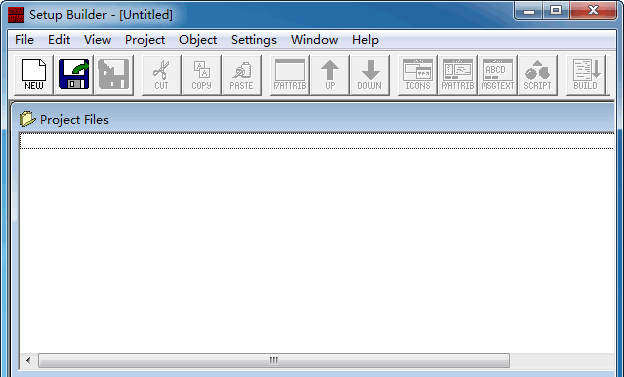Close the Setup Builder window
The image size is (624, 377).
pos(593,10)
